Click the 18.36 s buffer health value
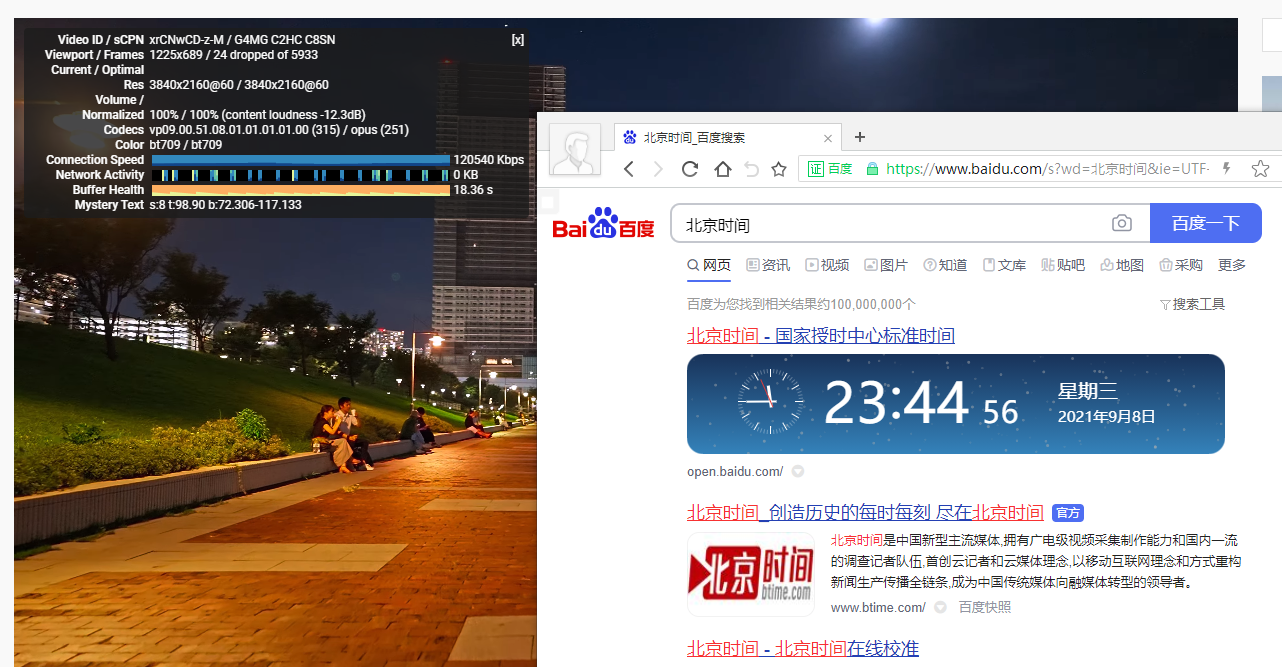This screenshot has width=1282, height=667. [x=473, y=190]
